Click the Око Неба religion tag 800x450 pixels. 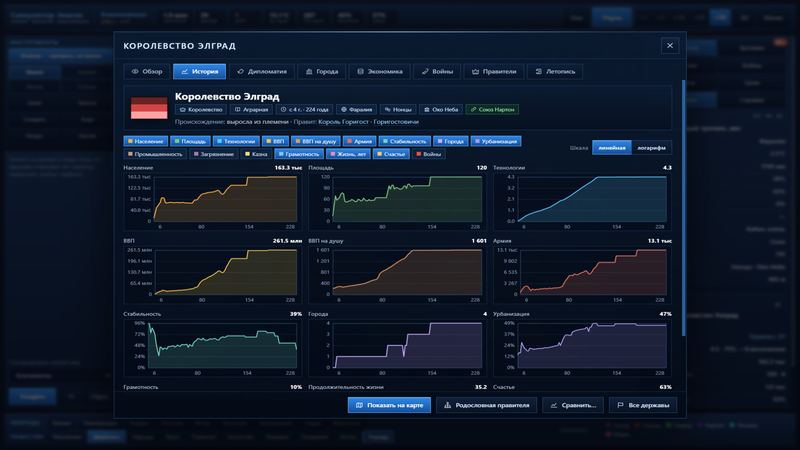coord(441,109)
